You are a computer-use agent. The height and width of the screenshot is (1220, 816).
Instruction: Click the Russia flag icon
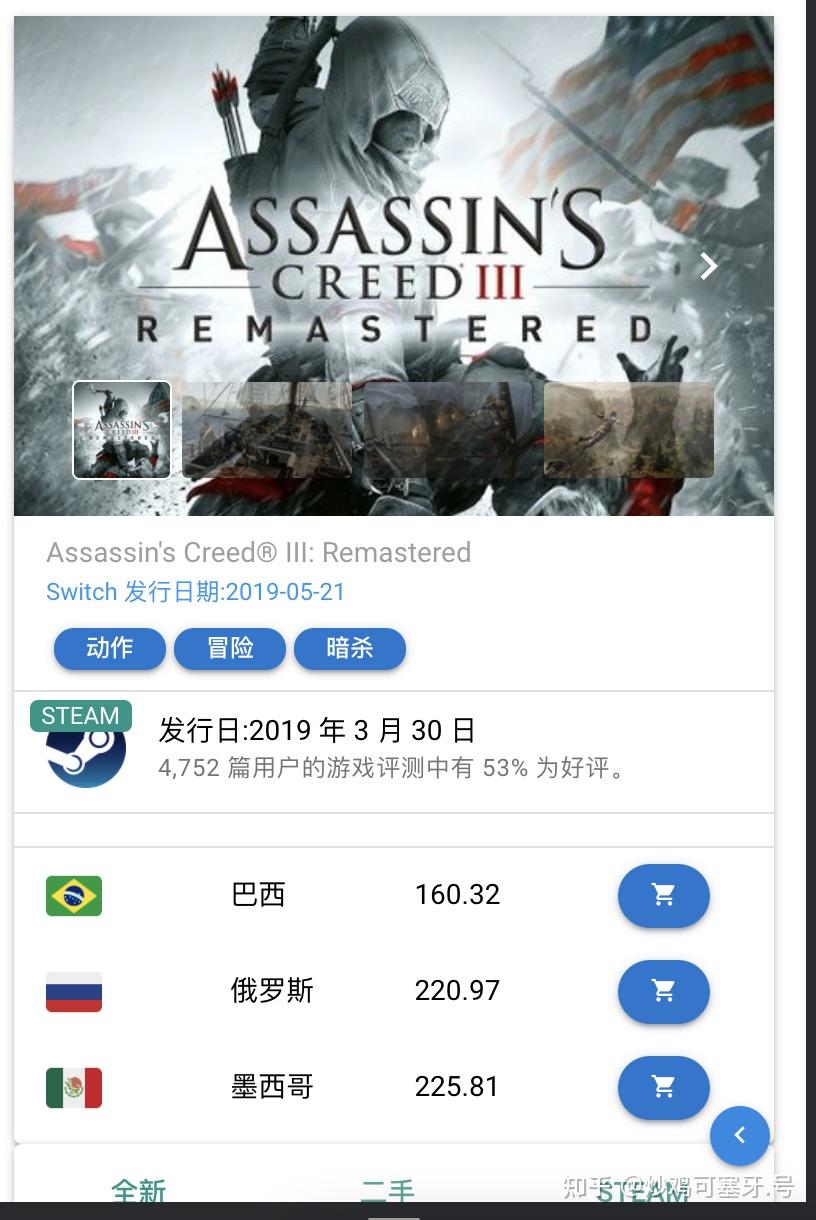coord(74,991)
